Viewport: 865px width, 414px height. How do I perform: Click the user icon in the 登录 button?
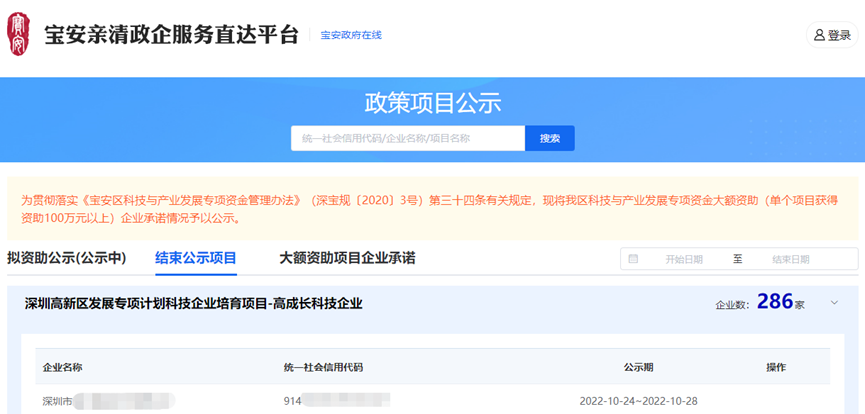click(x=819, y=35)
